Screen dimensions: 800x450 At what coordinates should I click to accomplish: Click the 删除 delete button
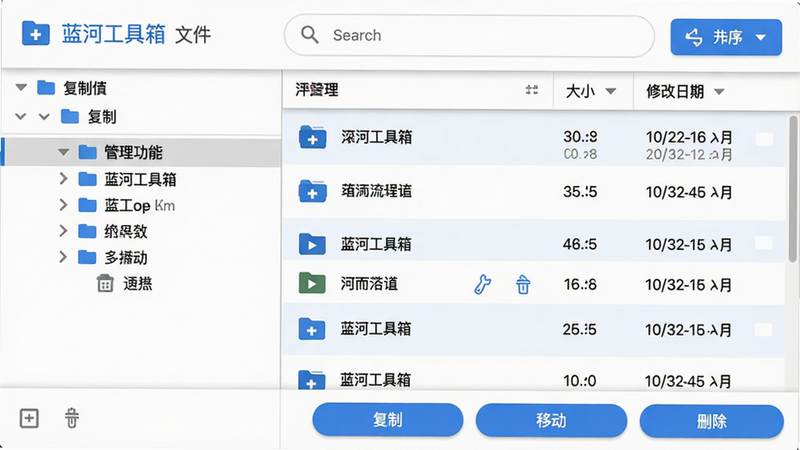[712, 421]
